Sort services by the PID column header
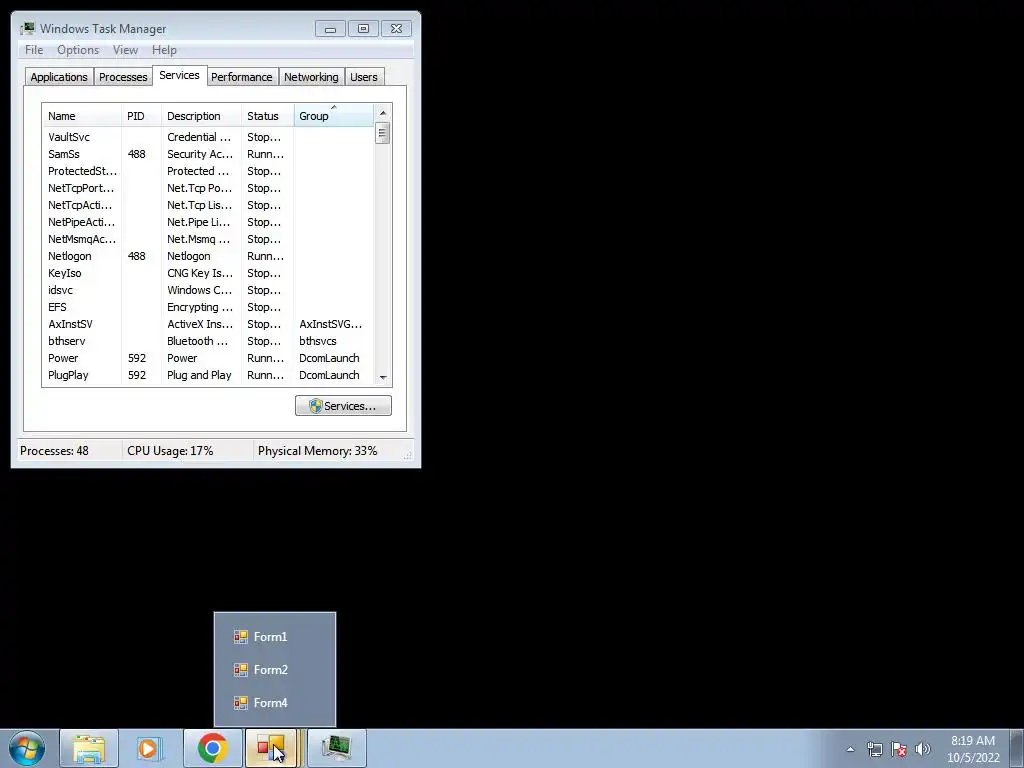Image resolution: width=1024 pixels, height=768 pixels. [141, 116]
